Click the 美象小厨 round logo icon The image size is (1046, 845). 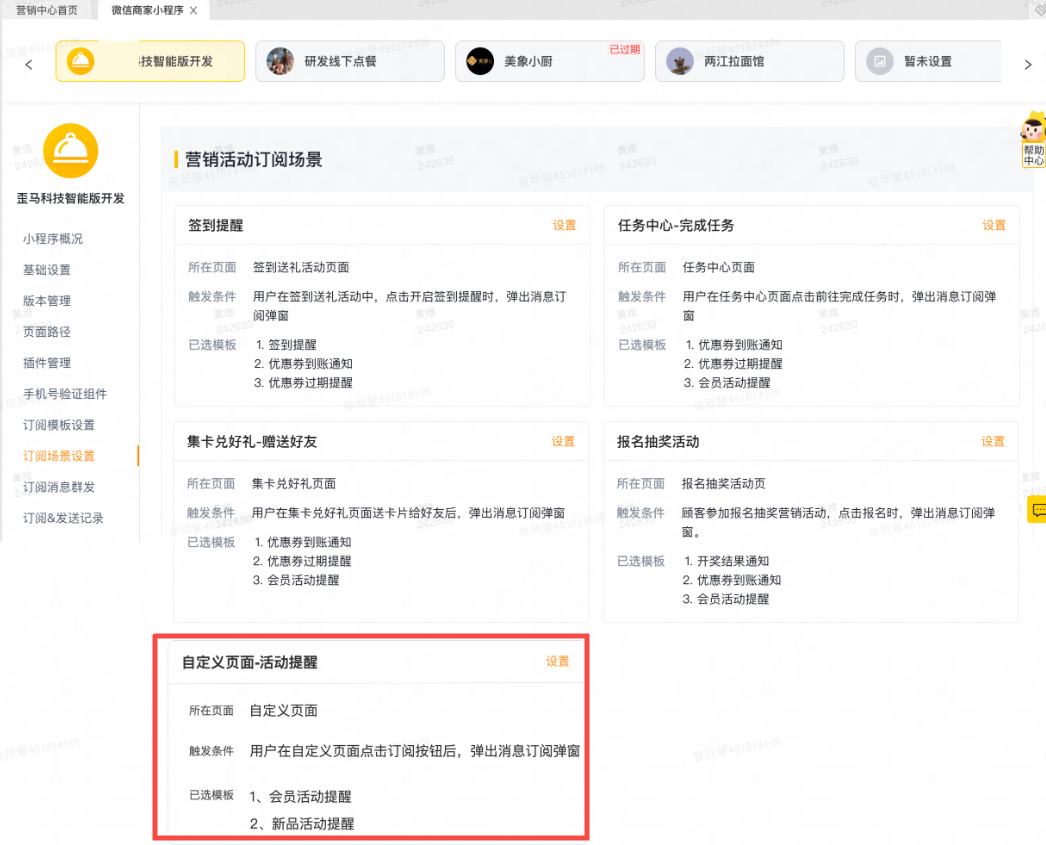coord(480,61)
